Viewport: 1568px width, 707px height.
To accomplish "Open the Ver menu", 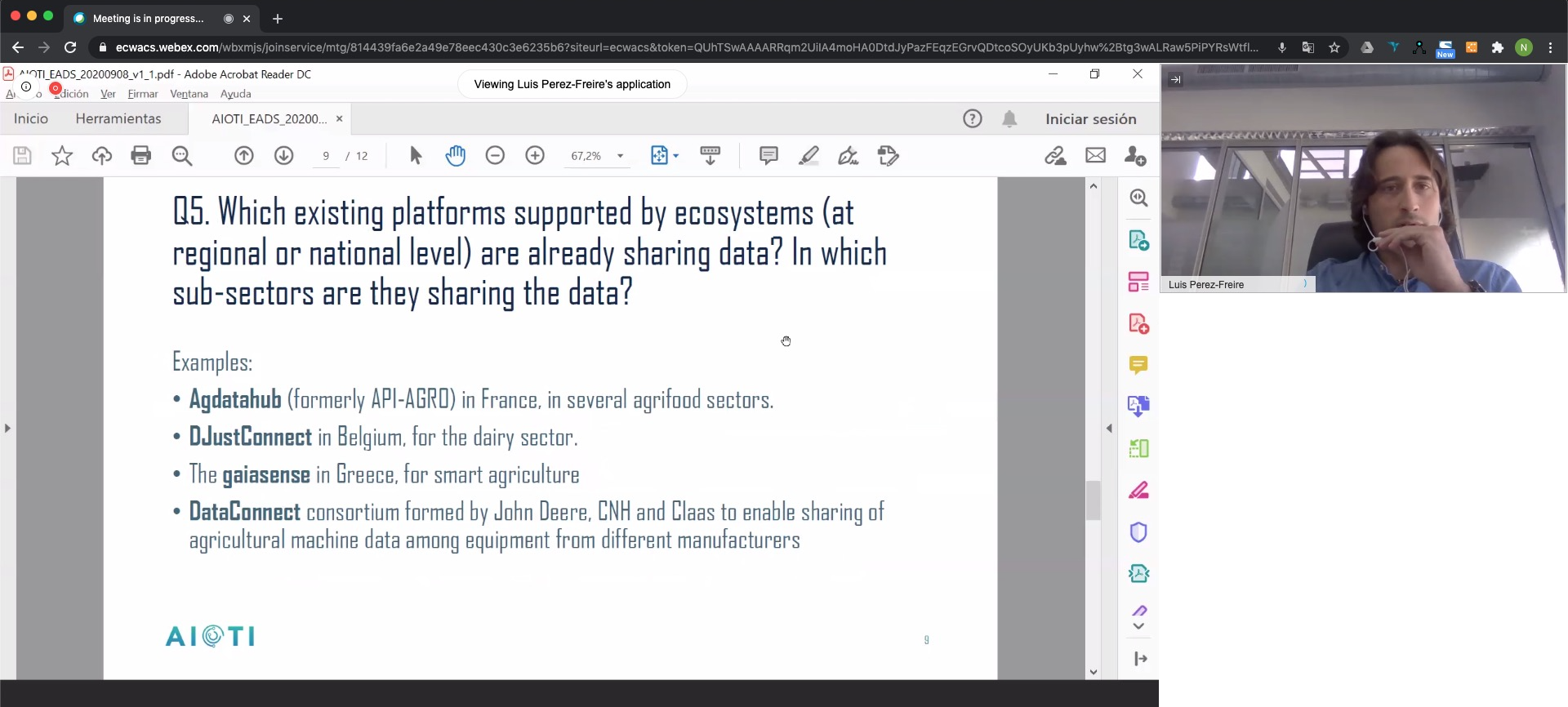I will (108, 94).
